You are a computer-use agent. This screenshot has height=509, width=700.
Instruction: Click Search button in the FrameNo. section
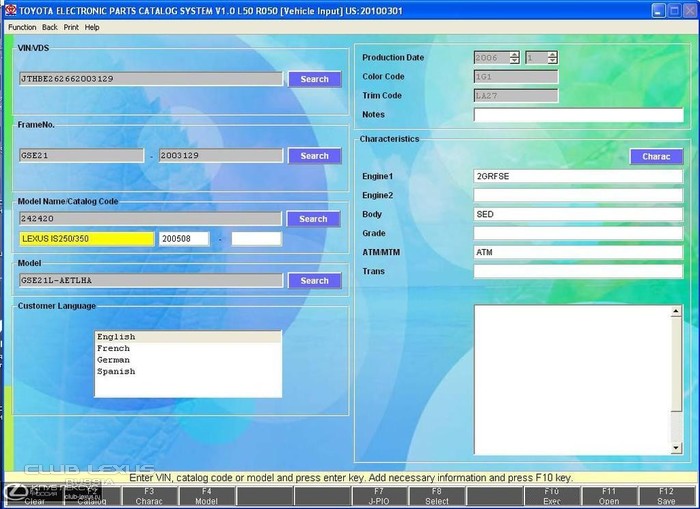[x=314, y=156]
